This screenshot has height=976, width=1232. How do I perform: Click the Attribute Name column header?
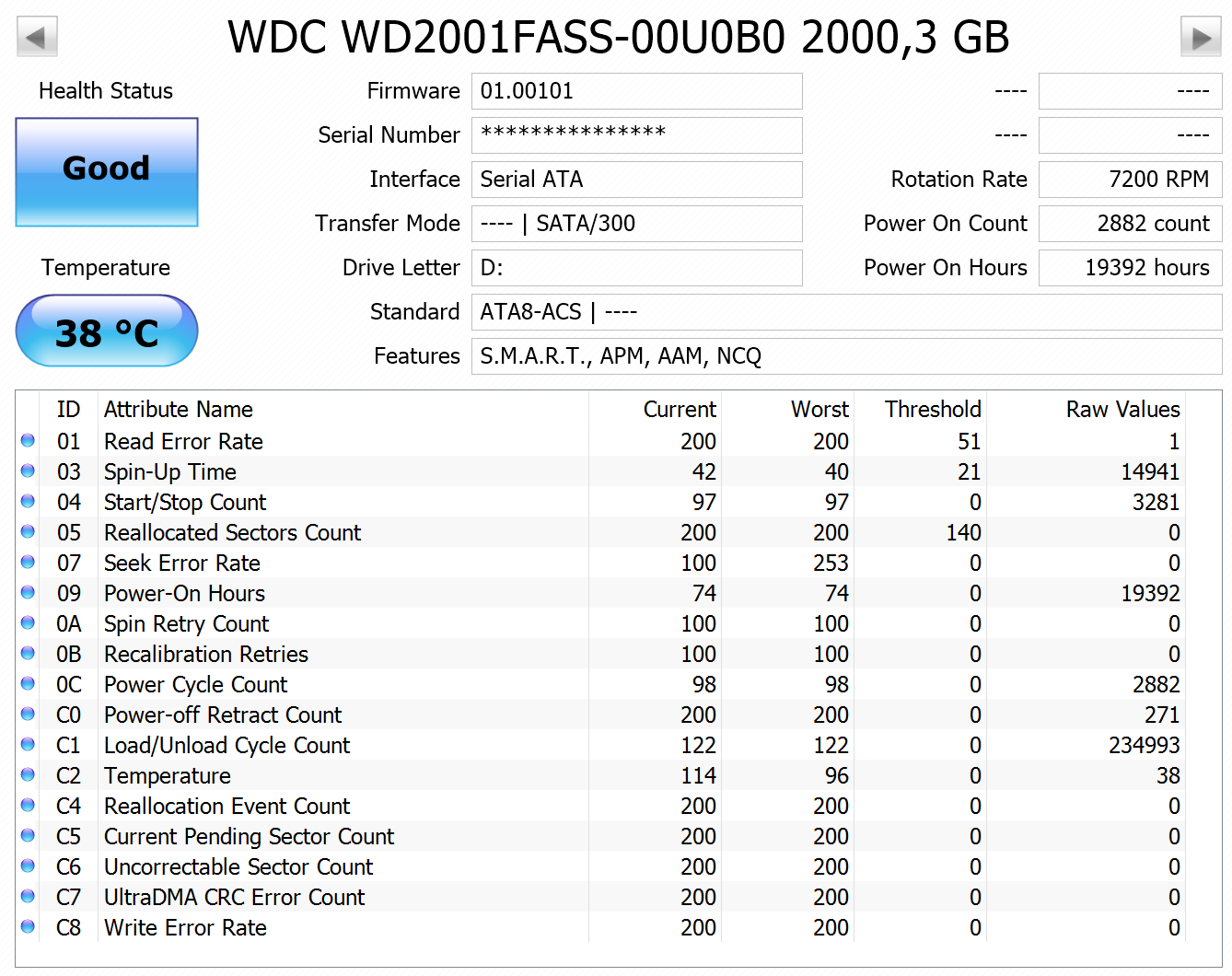pyautogui.click(x=179, y=410)
